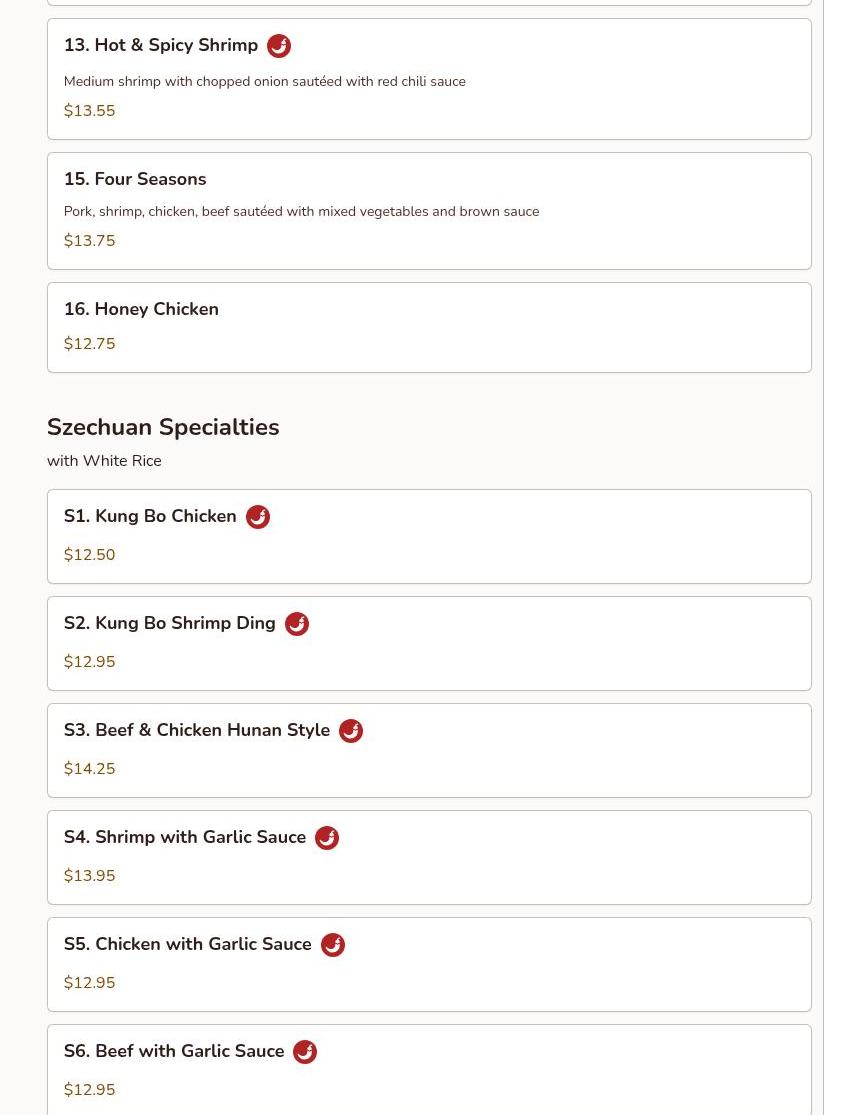Open the 13. Hot & Spicy Shrimp item
844x1115 pixels.
tap(161, 46)
